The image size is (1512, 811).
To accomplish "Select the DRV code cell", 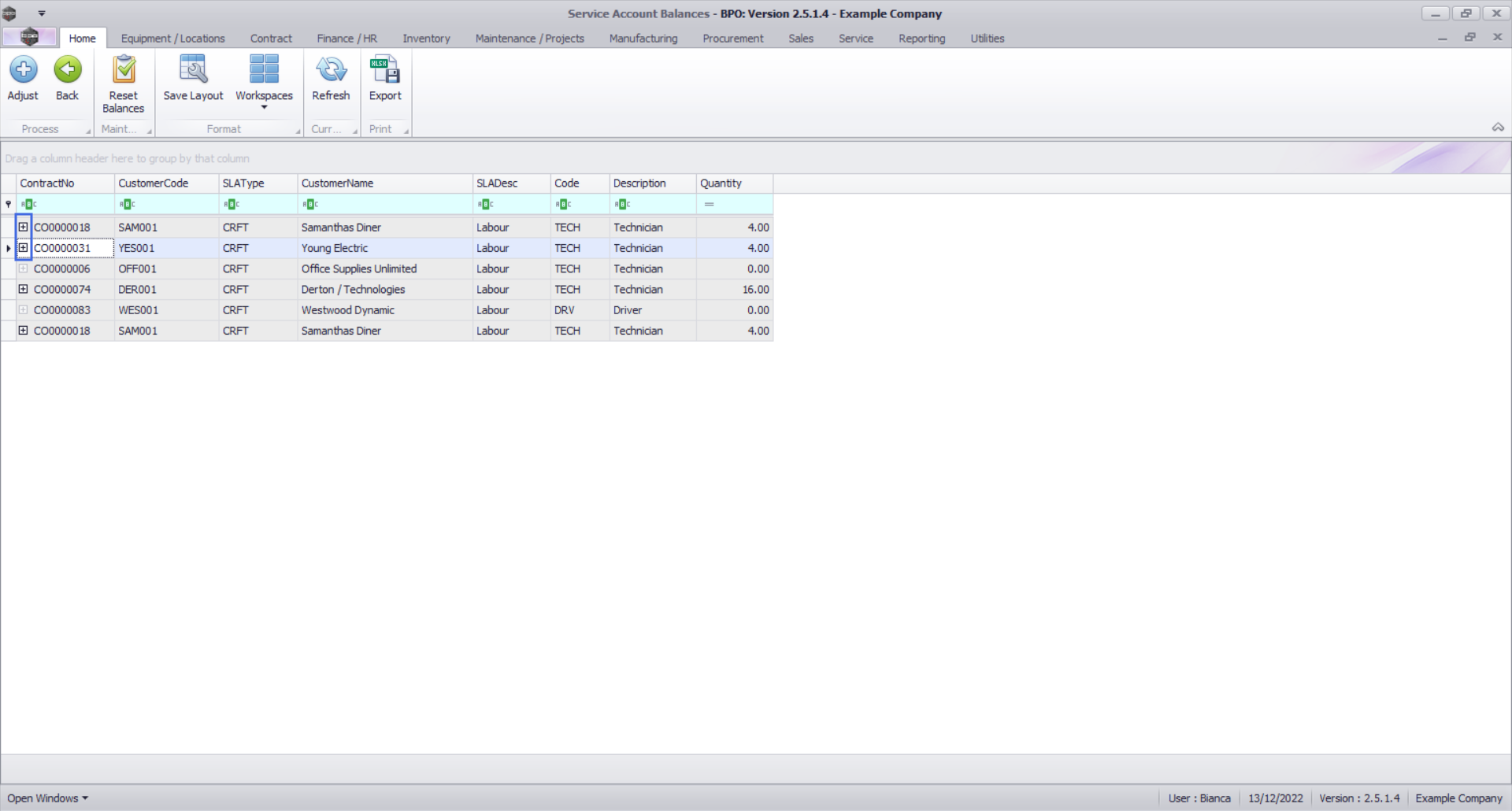I will [580, 310].
